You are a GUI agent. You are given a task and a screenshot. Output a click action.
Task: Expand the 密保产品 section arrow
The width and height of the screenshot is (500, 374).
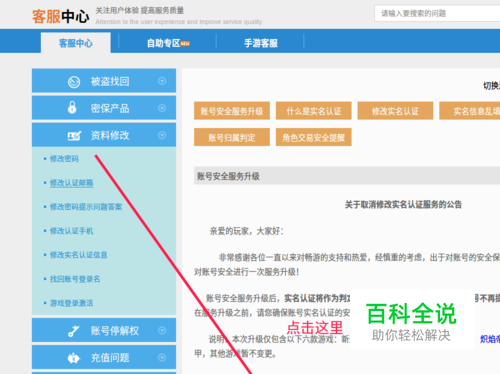point(162,108)
